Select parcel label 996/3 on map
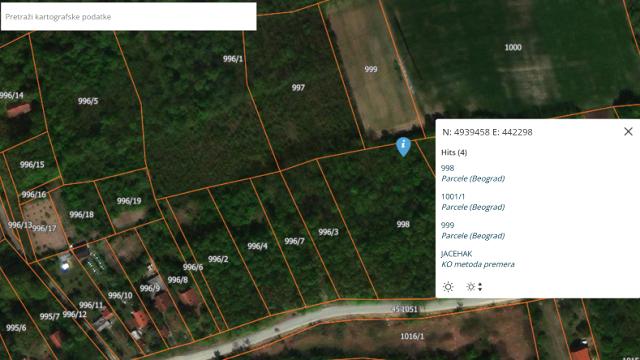 point(328,232)
